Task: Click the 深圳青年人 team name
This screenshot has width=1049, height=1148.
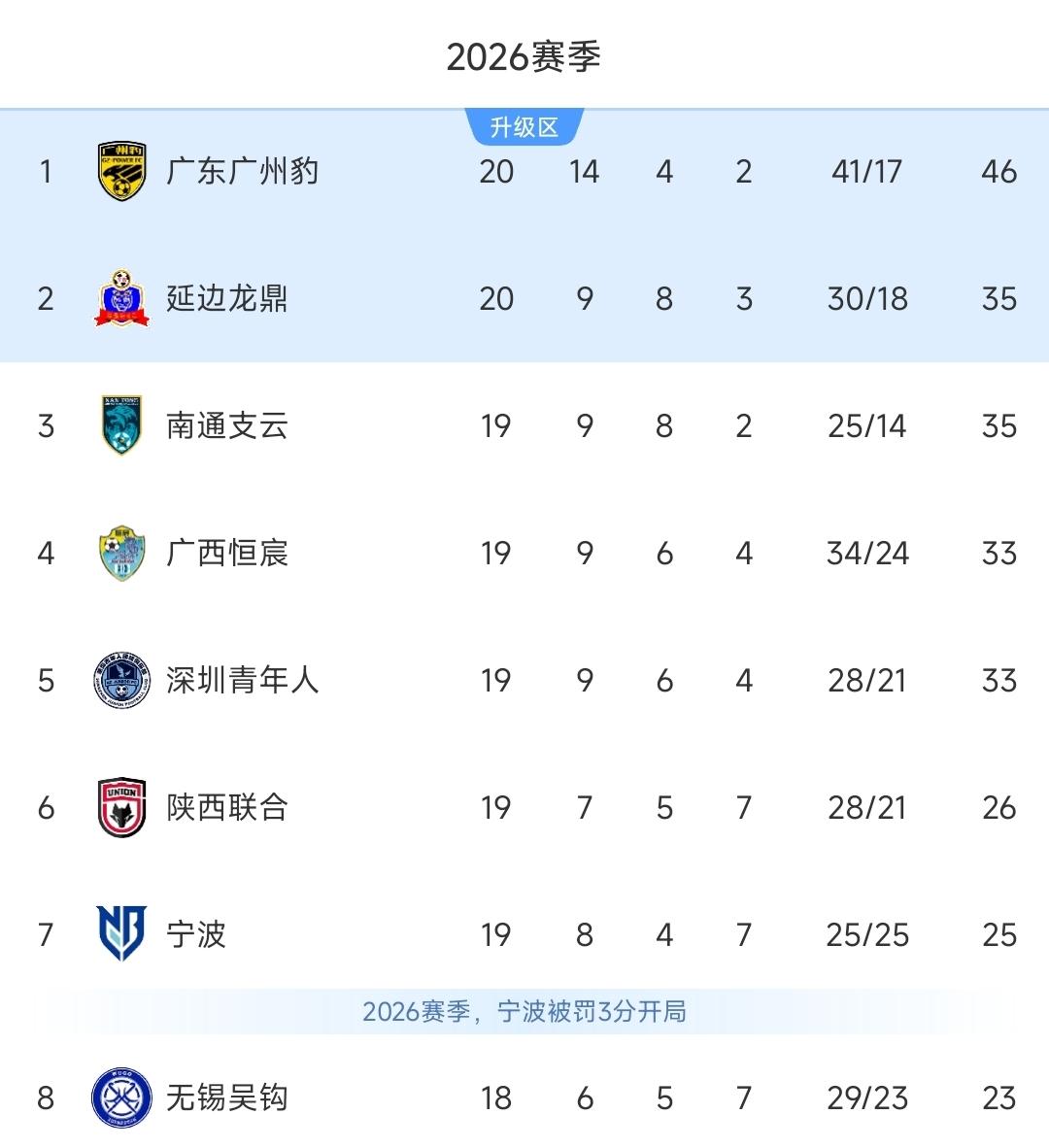Action: [242, 680]
